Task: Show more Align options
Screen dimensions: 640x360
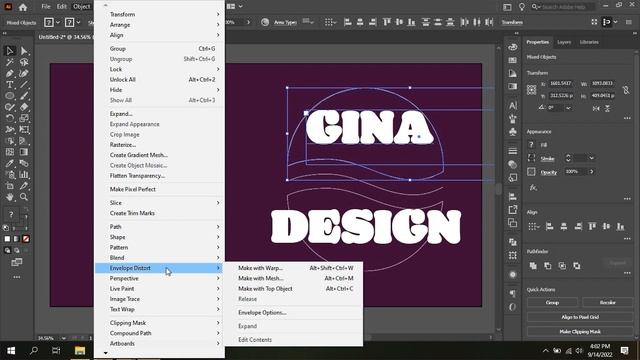Action: pos(627,238)
